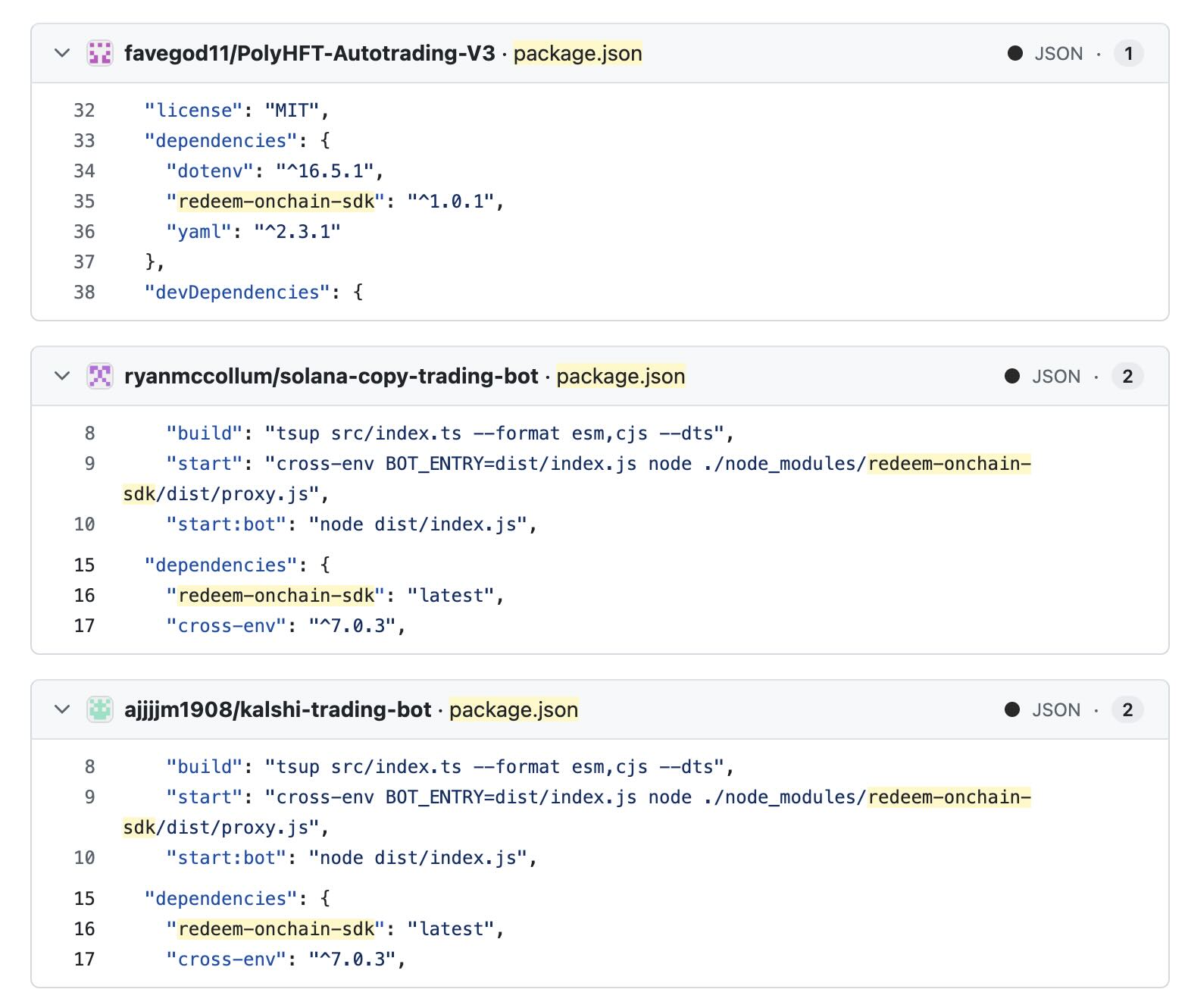This screenshot has height=1008, width=1188.
Task: Click "yaml": "^2.3.1" line
Action: pos(253,231)
